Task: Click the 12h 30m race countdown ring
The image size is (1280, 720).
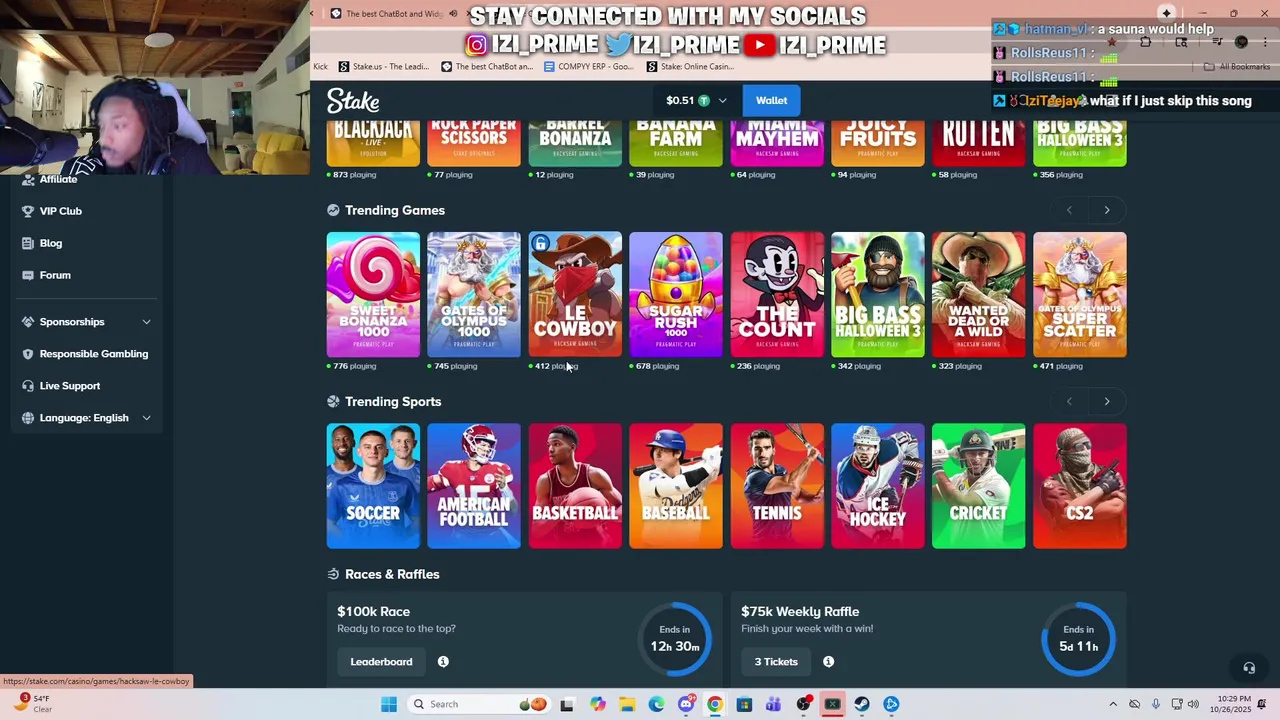Action: 675,639
